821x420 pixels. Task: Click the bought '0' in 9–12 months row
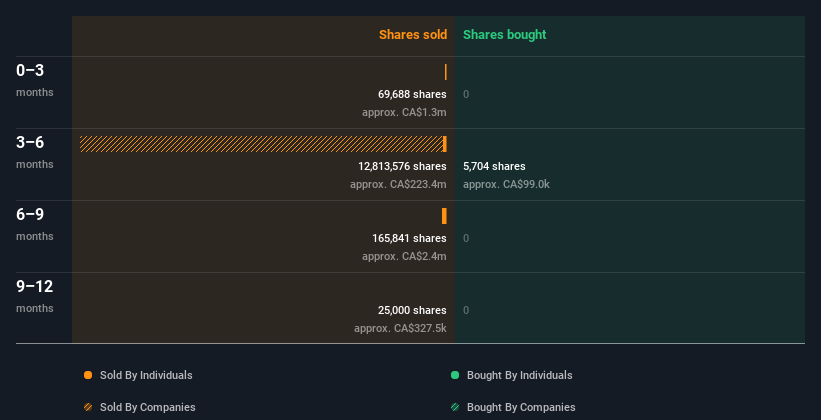click(466, 310)
